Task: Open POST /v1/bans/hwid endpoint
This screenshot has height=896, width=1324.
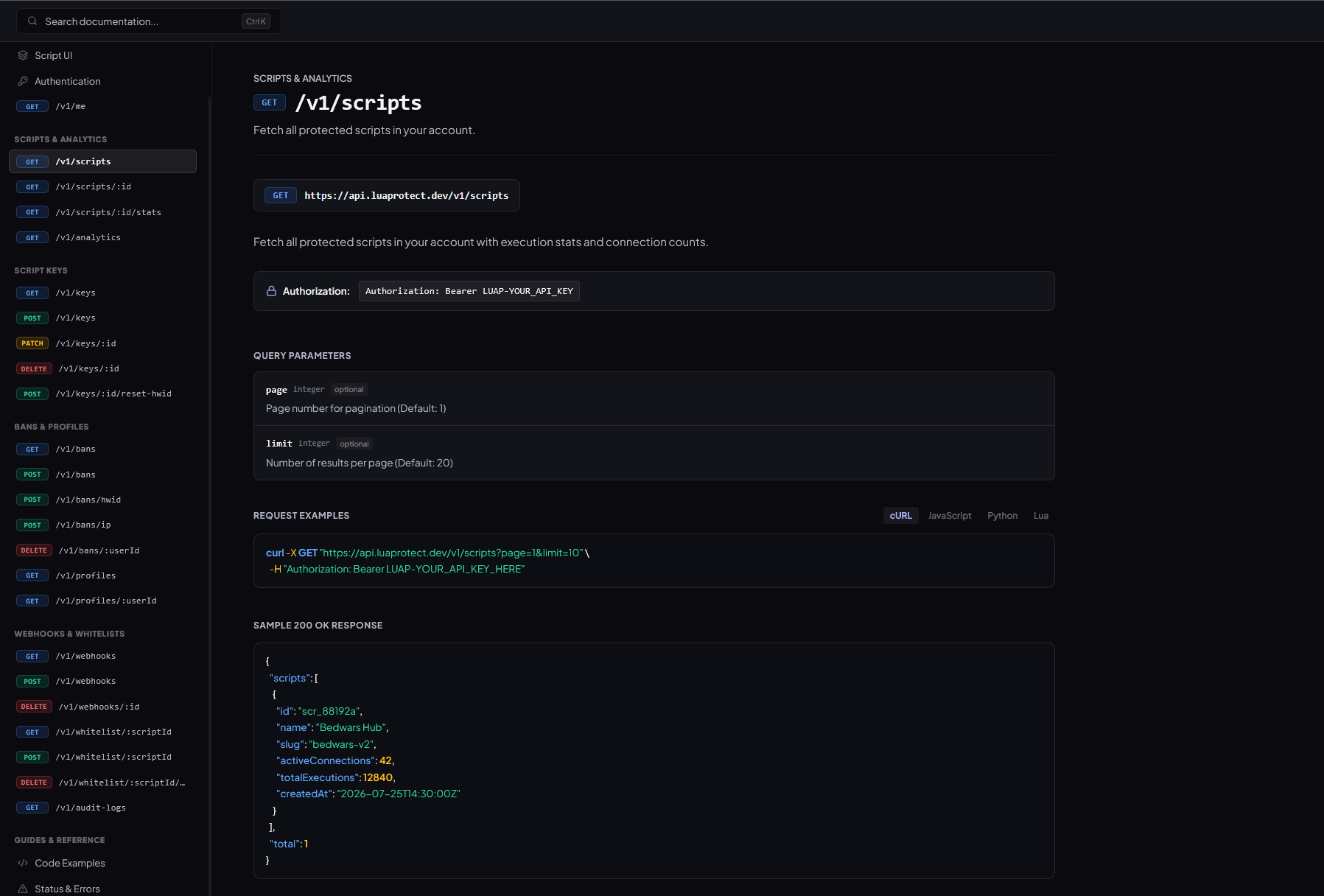Action: [102, 500]
